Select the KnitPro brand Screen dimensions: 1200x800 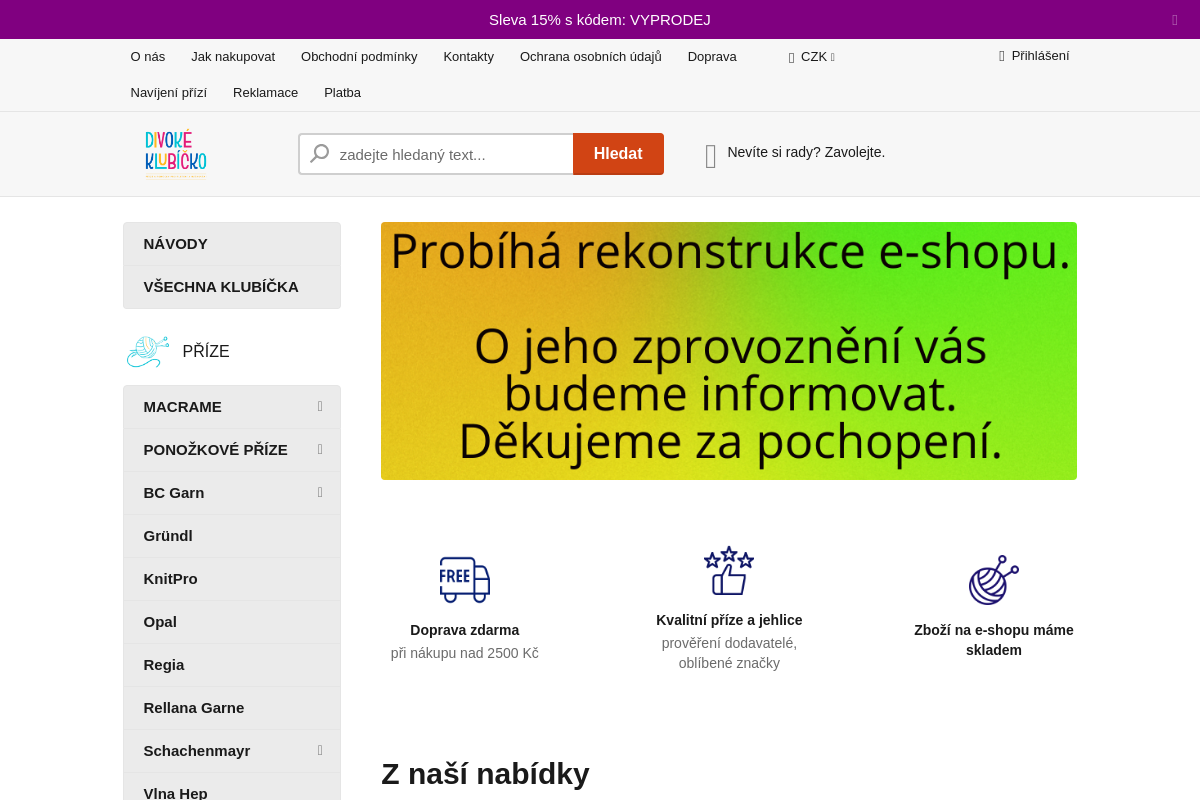click(232, 579)
